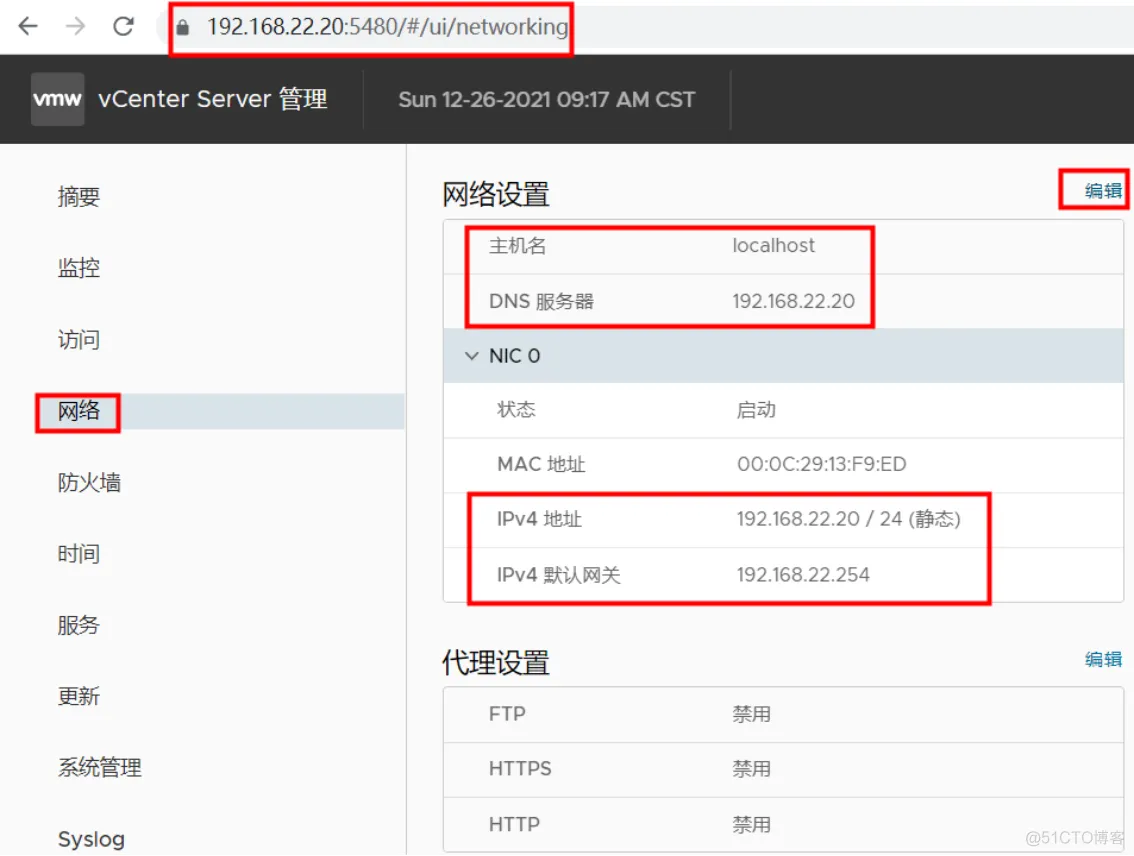Screen dimensions: 1134x856
Task: Click 禁用 status in the HTTPS row
Action: click(x=751, y=769)
